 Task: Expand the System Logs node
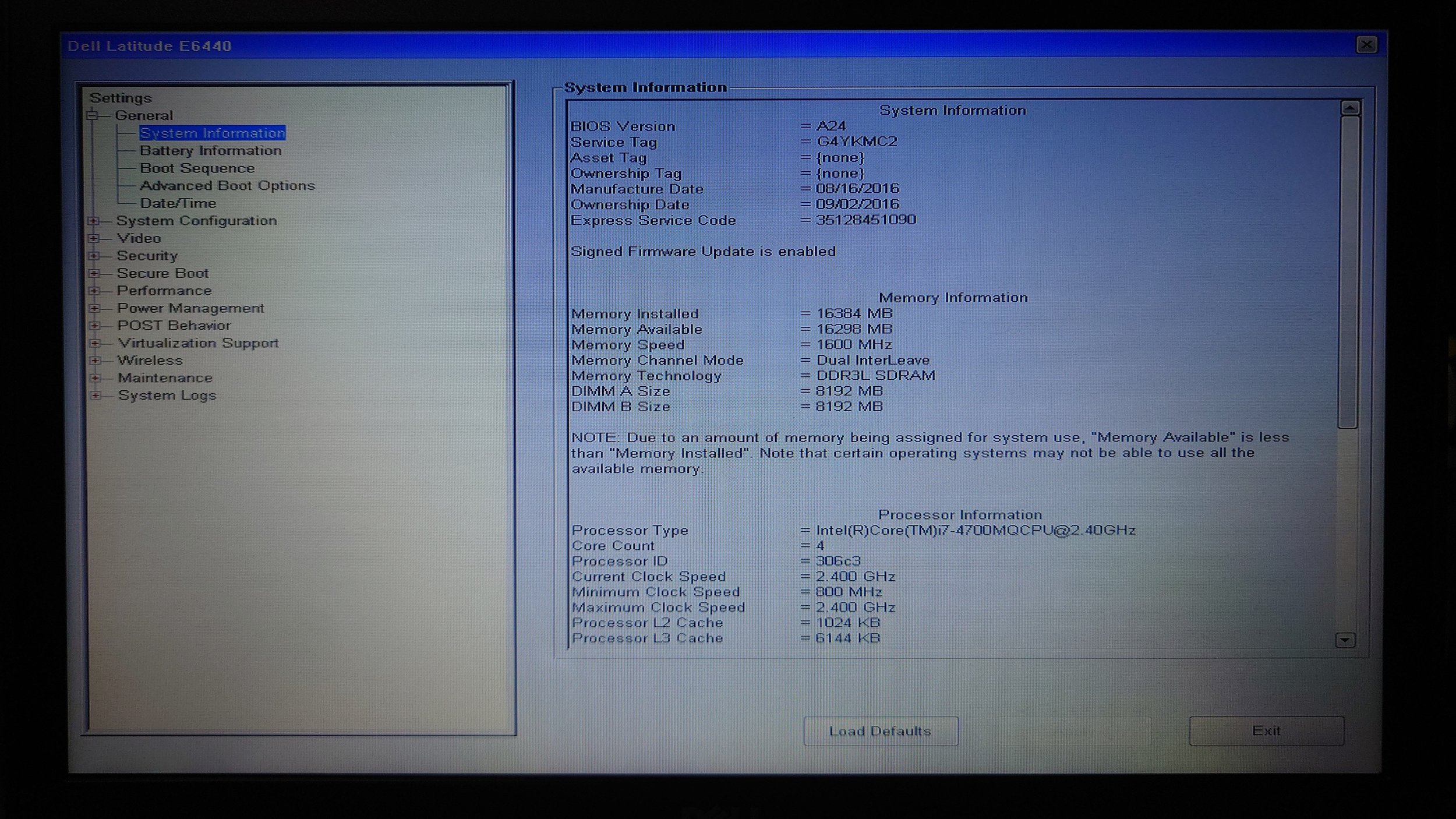pos(96,396)
